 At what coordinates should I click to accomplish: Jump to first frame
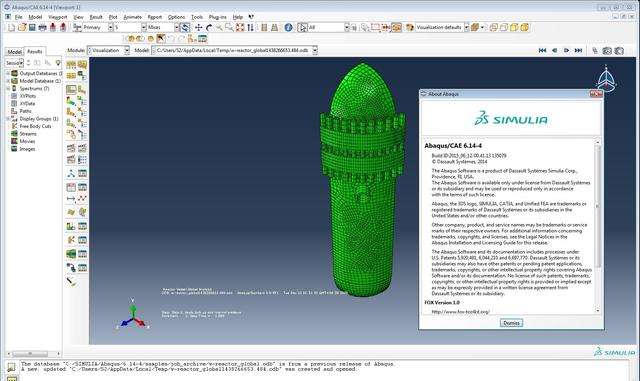(x=542, y=50)
